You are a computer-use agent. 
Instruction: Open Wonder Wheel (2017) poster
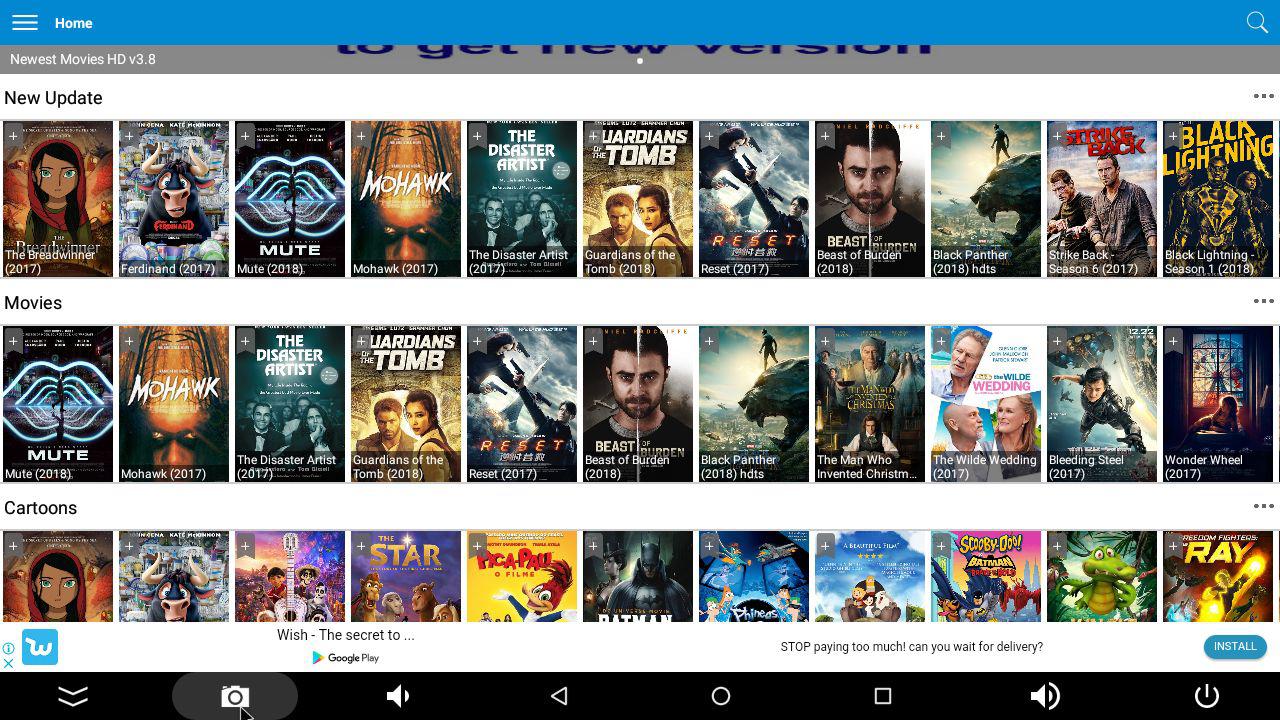pos(1218,404)
